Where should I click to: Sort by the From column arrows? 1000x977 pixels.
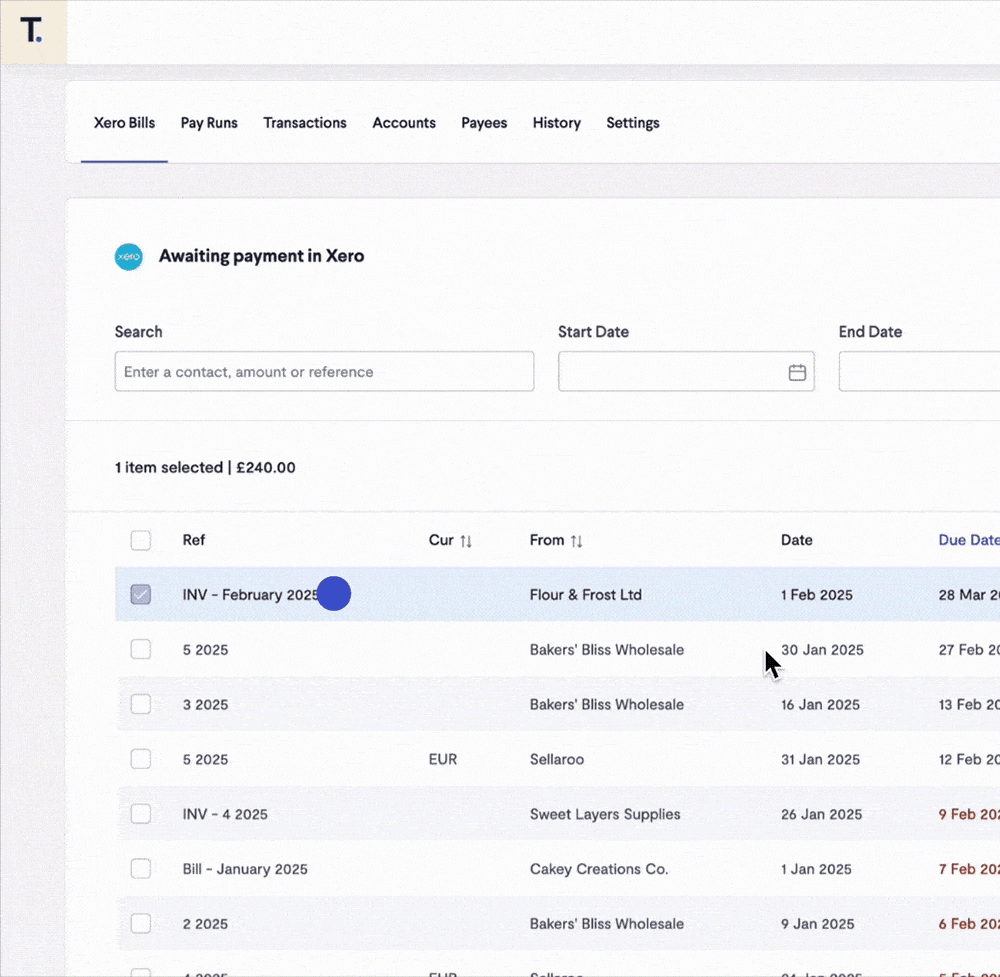coord(577,541)
